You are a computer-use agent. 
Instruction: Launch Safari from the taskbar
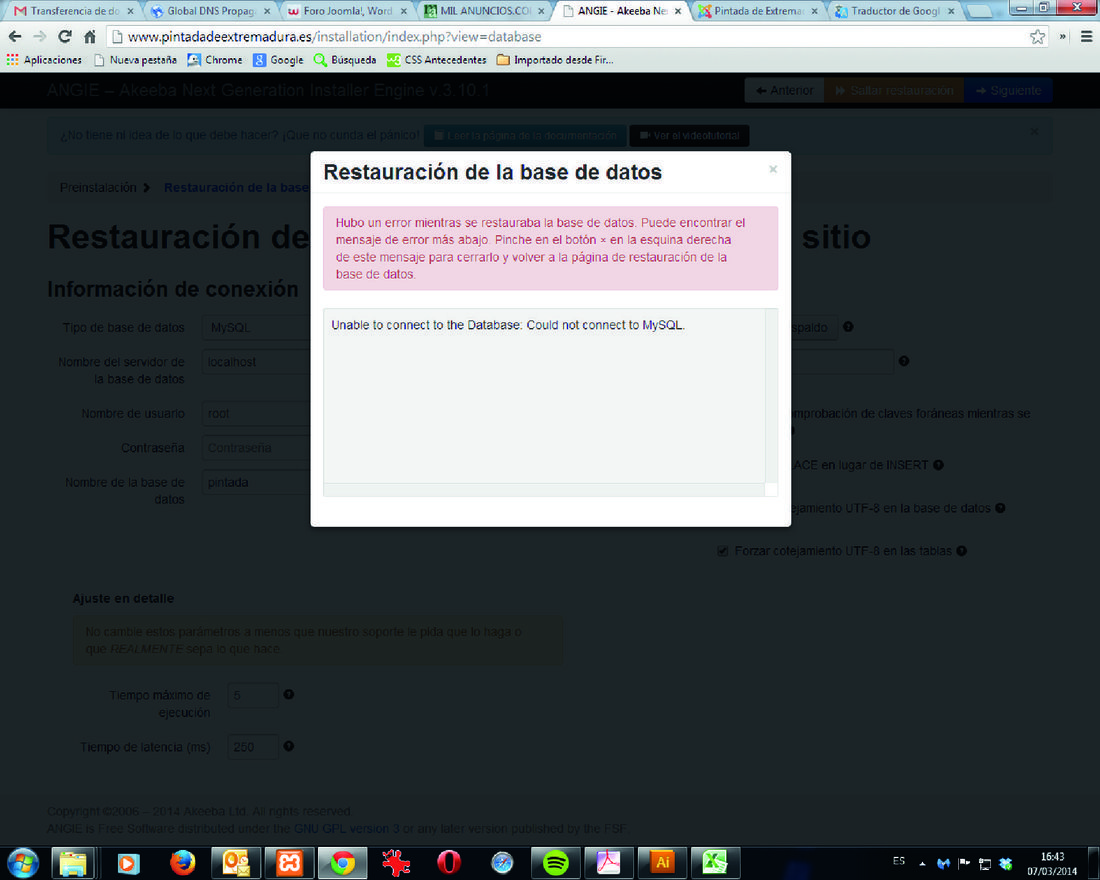502,863
